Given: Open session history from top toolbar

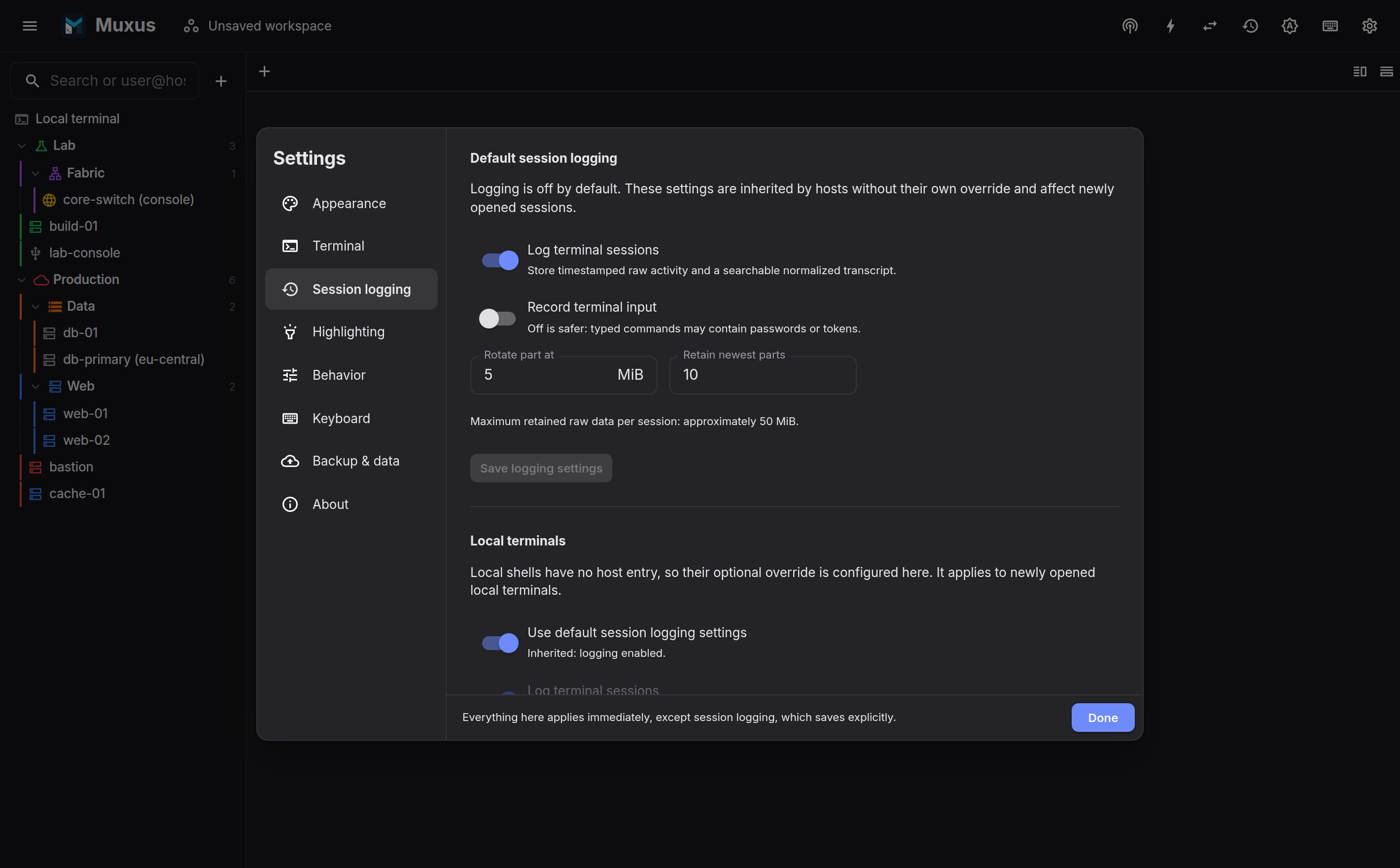Looking at the screenshot, I should pos(1250,26).
